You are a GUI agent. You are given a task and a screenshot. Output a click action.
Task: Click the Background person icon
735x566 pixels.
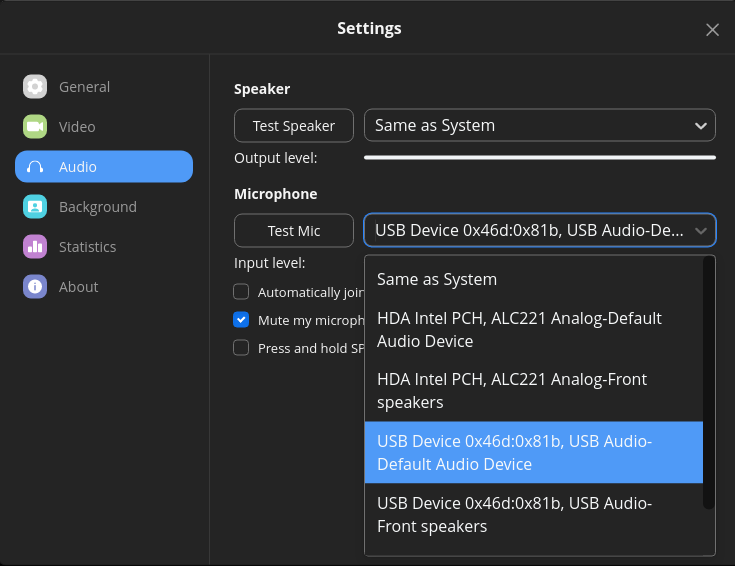click(35, 207)
